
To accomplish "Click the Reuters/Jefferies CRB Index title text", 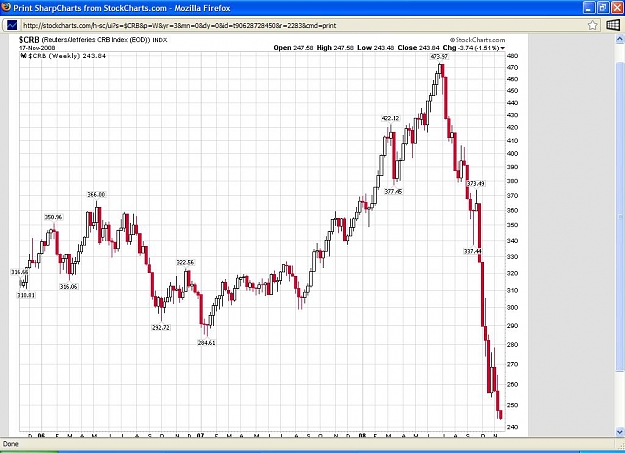I will (96, 40).
